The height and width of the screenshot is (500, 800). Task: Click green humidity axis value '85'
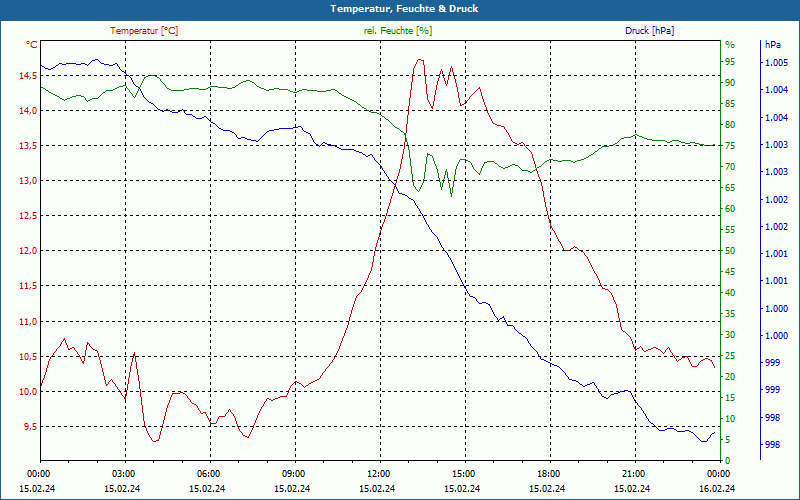(x=731, y=104)
